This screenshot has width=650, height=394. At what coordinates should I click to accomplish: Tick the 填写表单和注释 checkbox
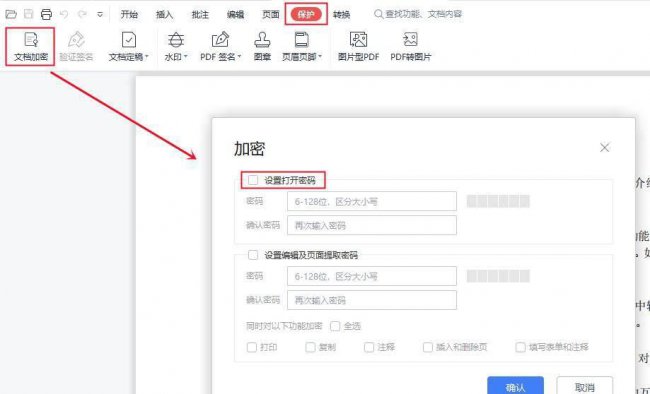(x=520, y=347)
